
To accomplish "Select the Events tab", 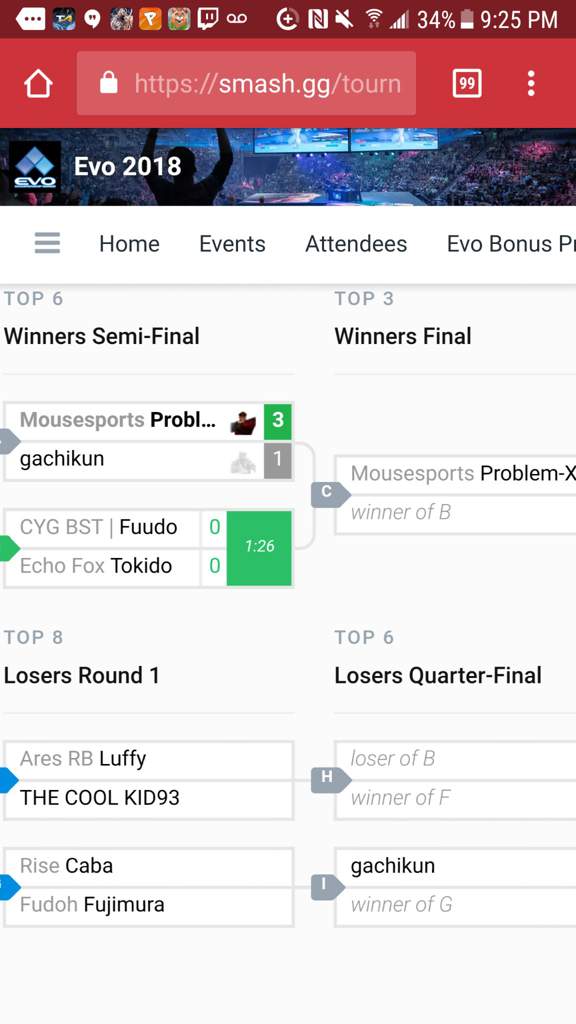I will click(x=232, y=244).
